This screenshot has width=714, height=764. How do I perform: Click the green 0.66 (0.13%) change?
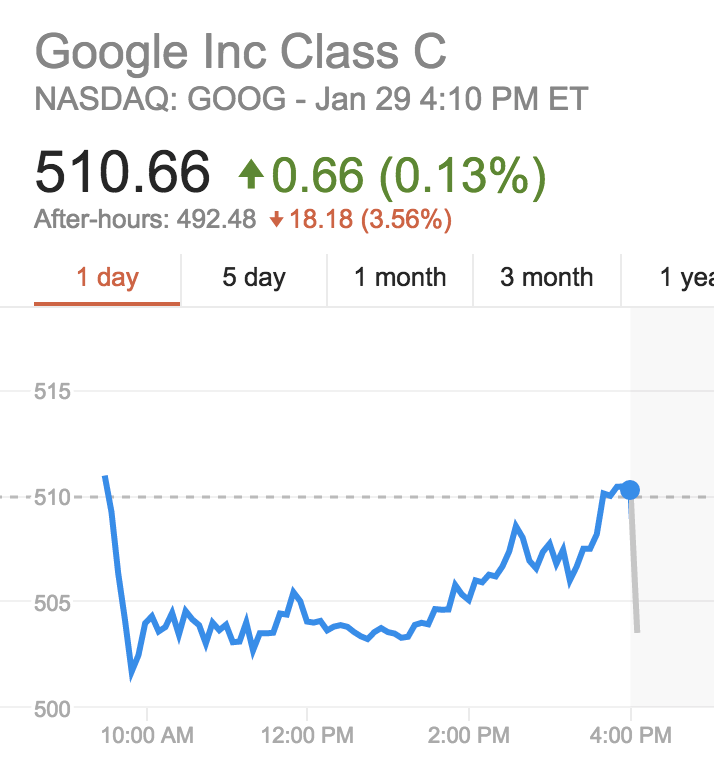click(409, 176)
